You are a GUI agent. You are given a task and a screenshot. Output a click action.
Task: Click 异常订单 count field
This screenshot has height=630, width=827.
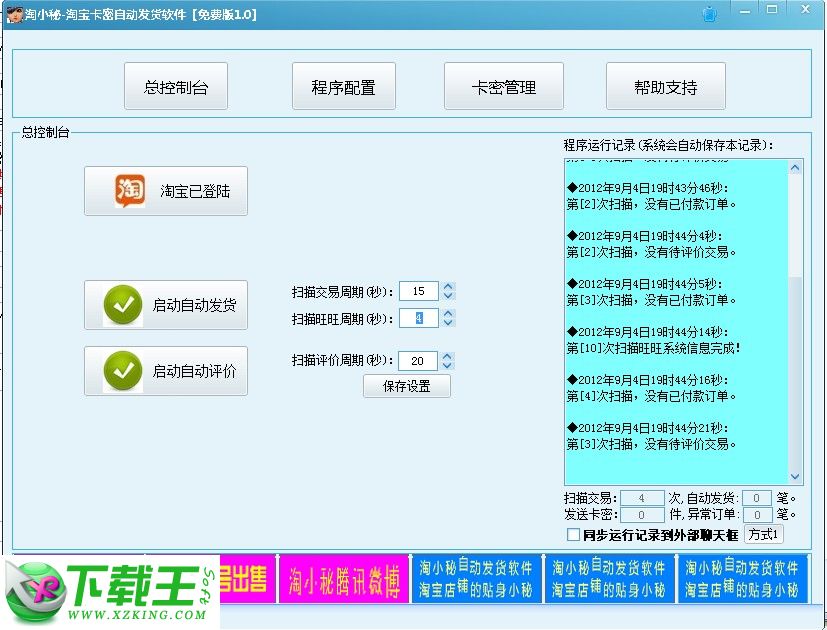click(756, 514)
